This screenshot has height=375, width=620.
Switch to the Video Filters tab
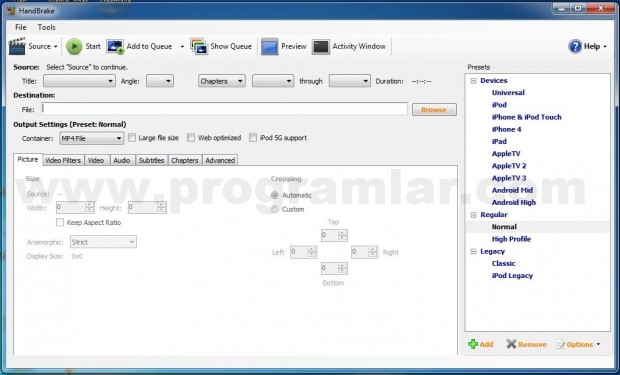pyautogui.click(x=63, y=160)
